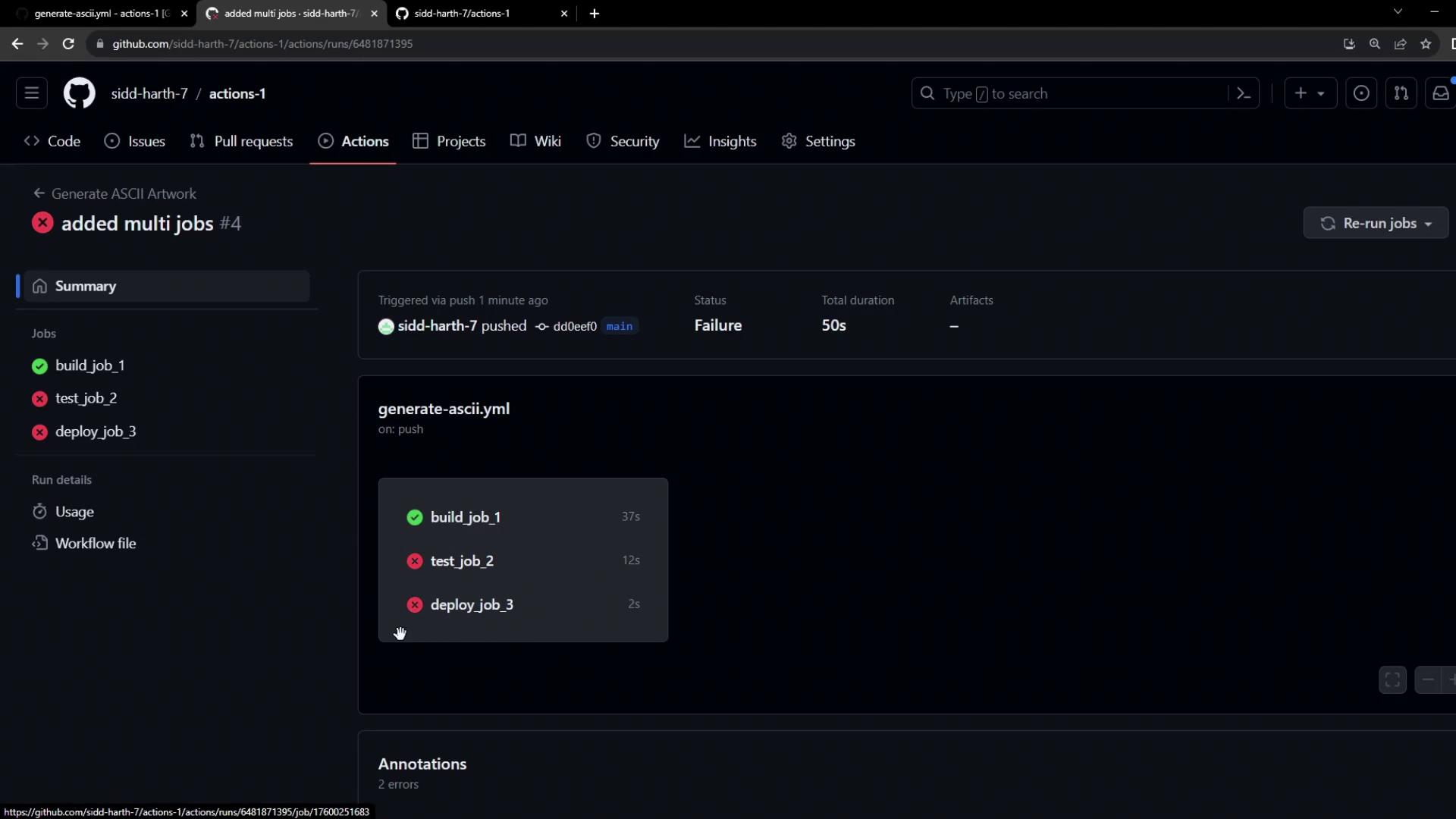Screen dimensions: 1456x819
Task: Click the GitHub octocat logo
Action: pyautogui.click(x=79, y=93)
